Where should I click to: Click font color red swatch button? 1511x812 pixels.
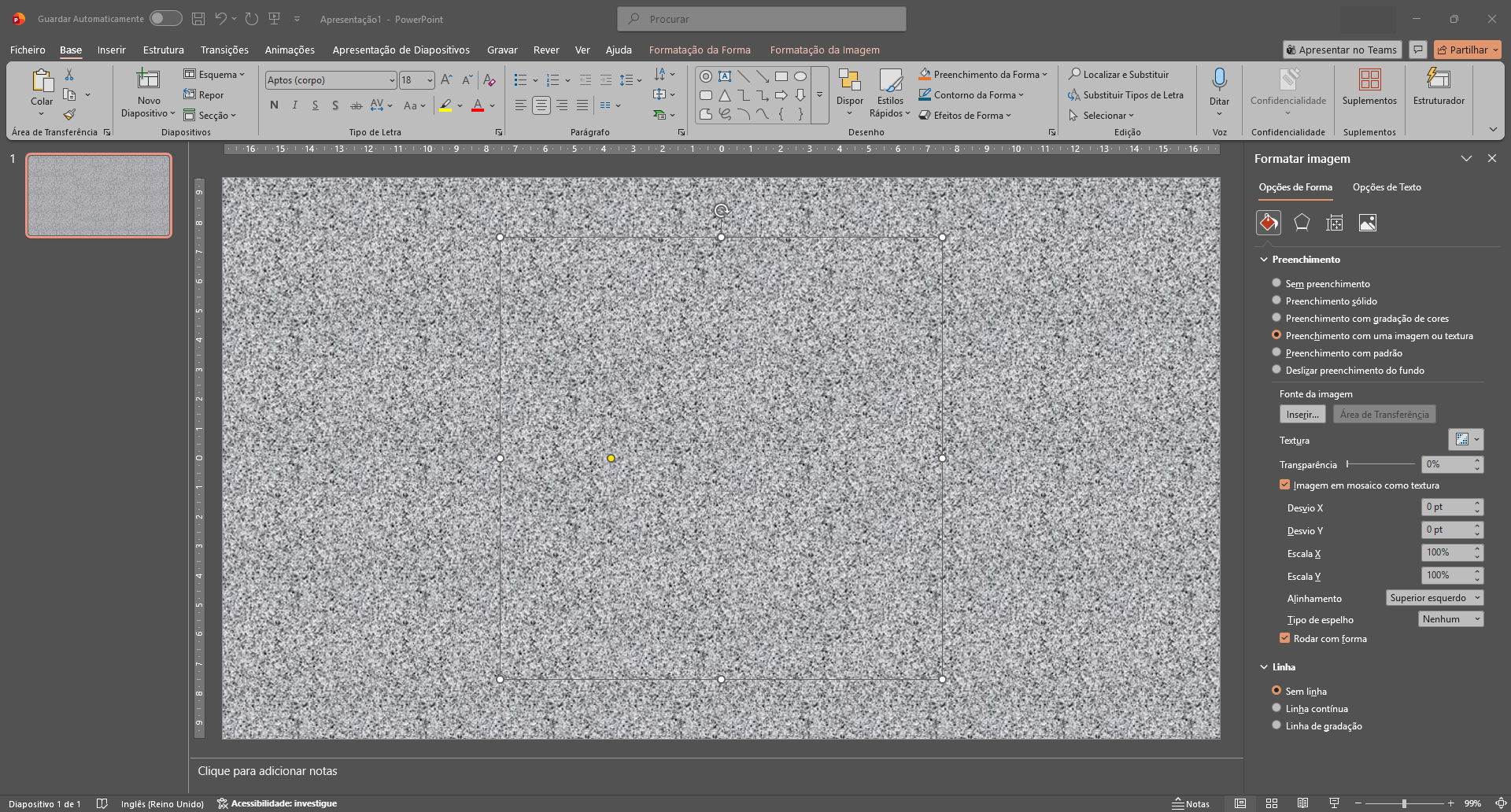pyautogui.click(x=478, y=105)
